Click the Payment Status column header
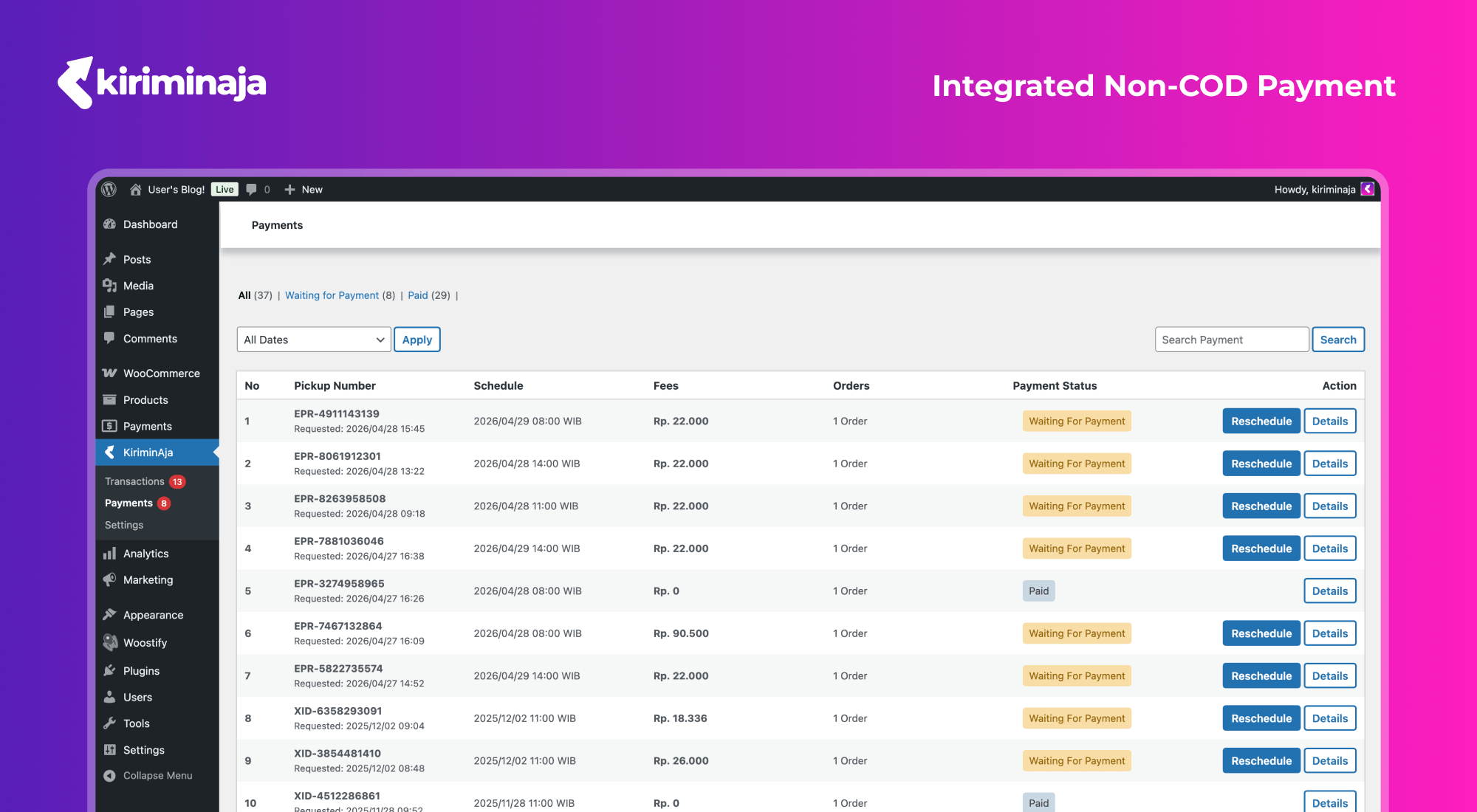 click(x=1055, y=385)
